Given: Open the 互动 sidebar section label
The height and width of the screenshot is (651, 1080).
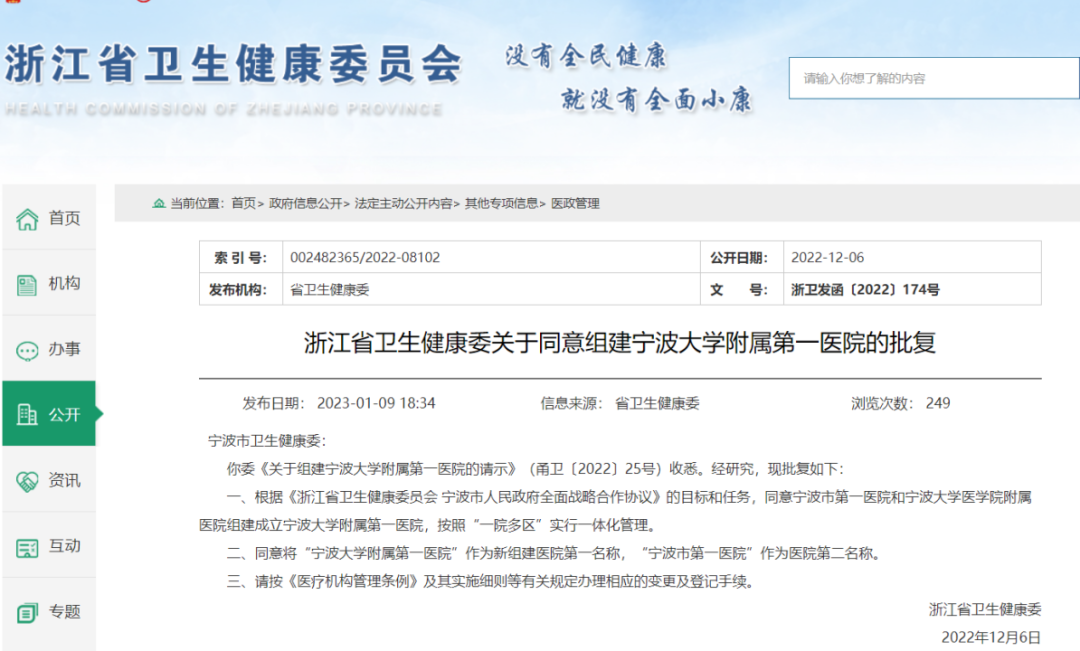Looking at the screenshot, I should pos(64,546).
